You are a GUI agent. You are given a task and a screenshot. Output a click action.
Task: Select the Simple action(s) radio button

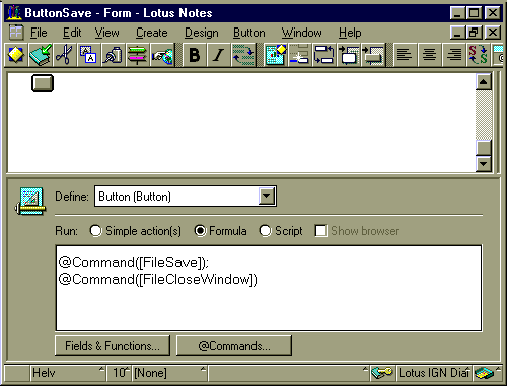[x=95, y=231]
